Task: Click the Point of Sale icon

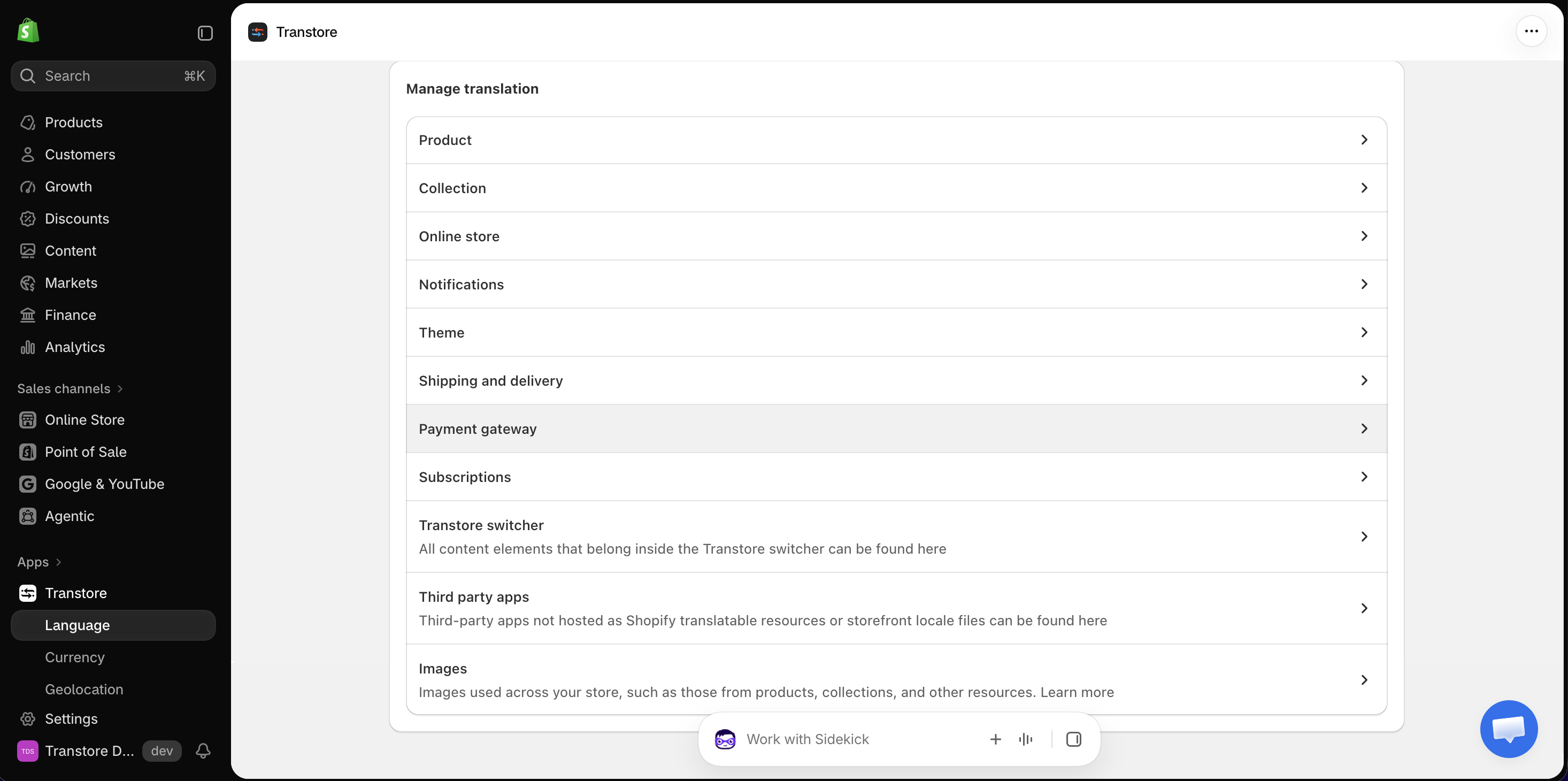Action: pos(27,451)
